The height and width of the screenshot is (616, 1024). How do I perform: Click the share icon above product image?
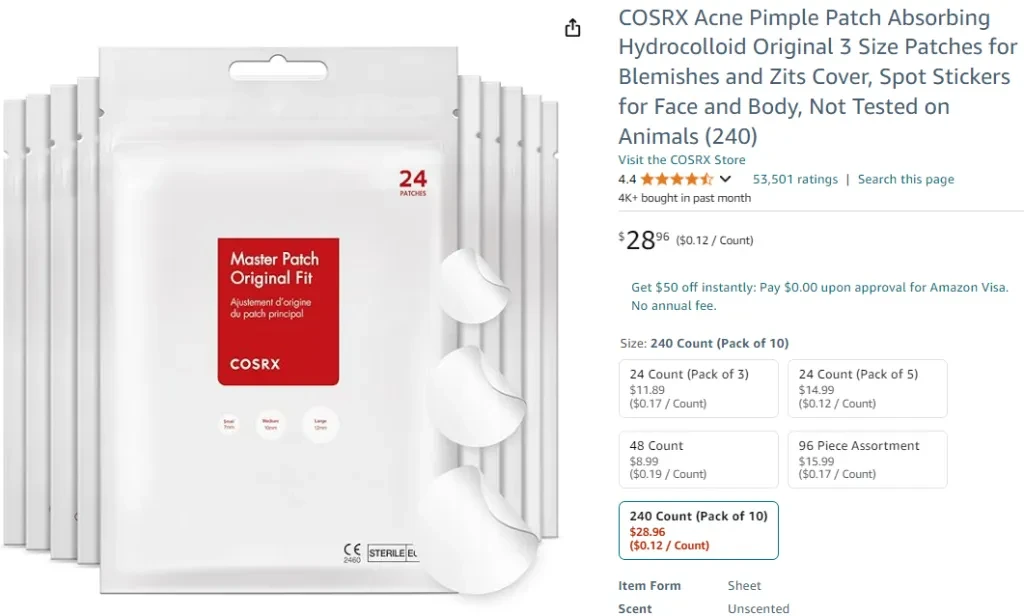[572, 27]
